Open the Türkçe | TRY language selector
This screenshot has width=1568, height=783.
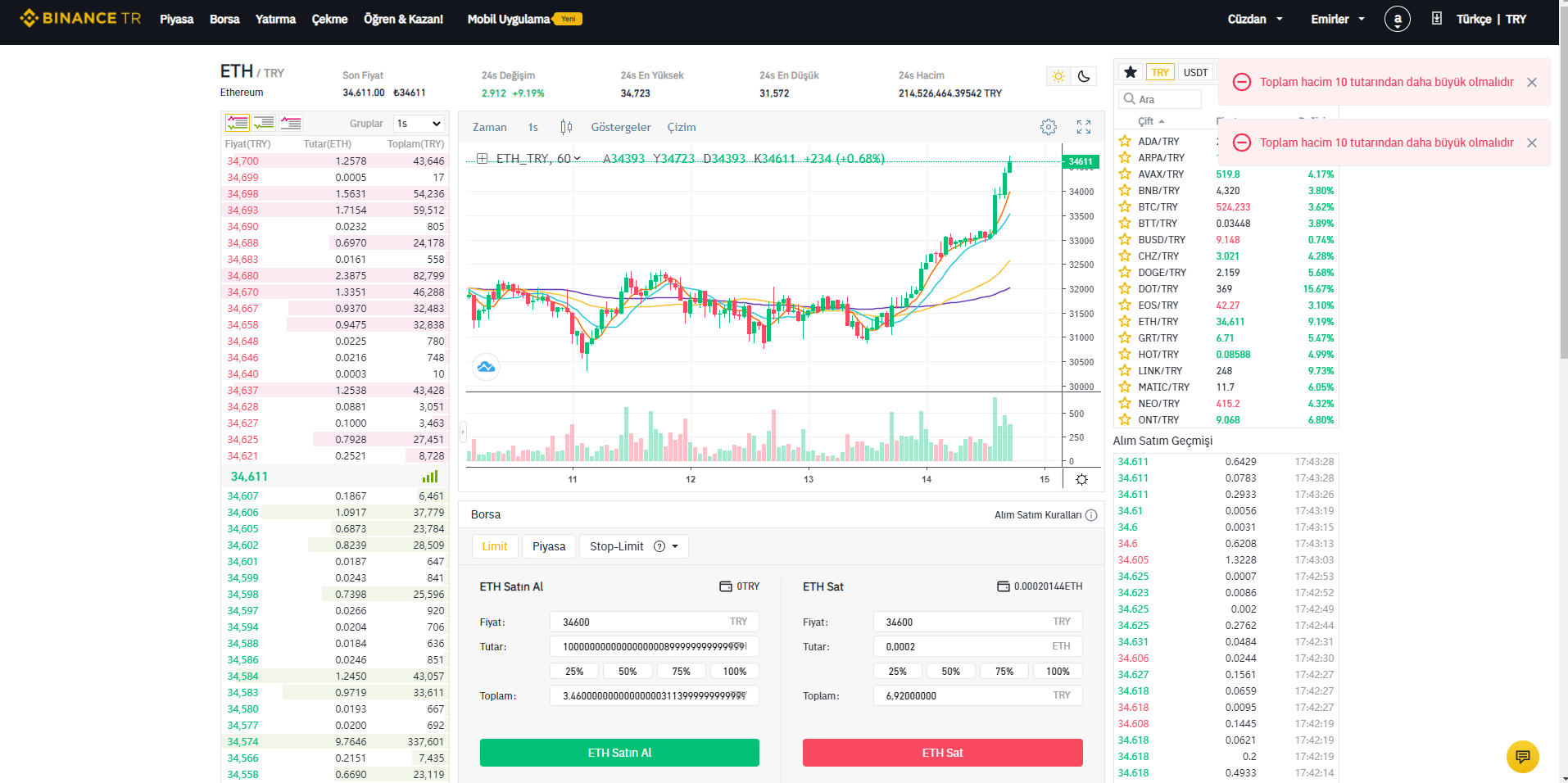[1491, 19]
